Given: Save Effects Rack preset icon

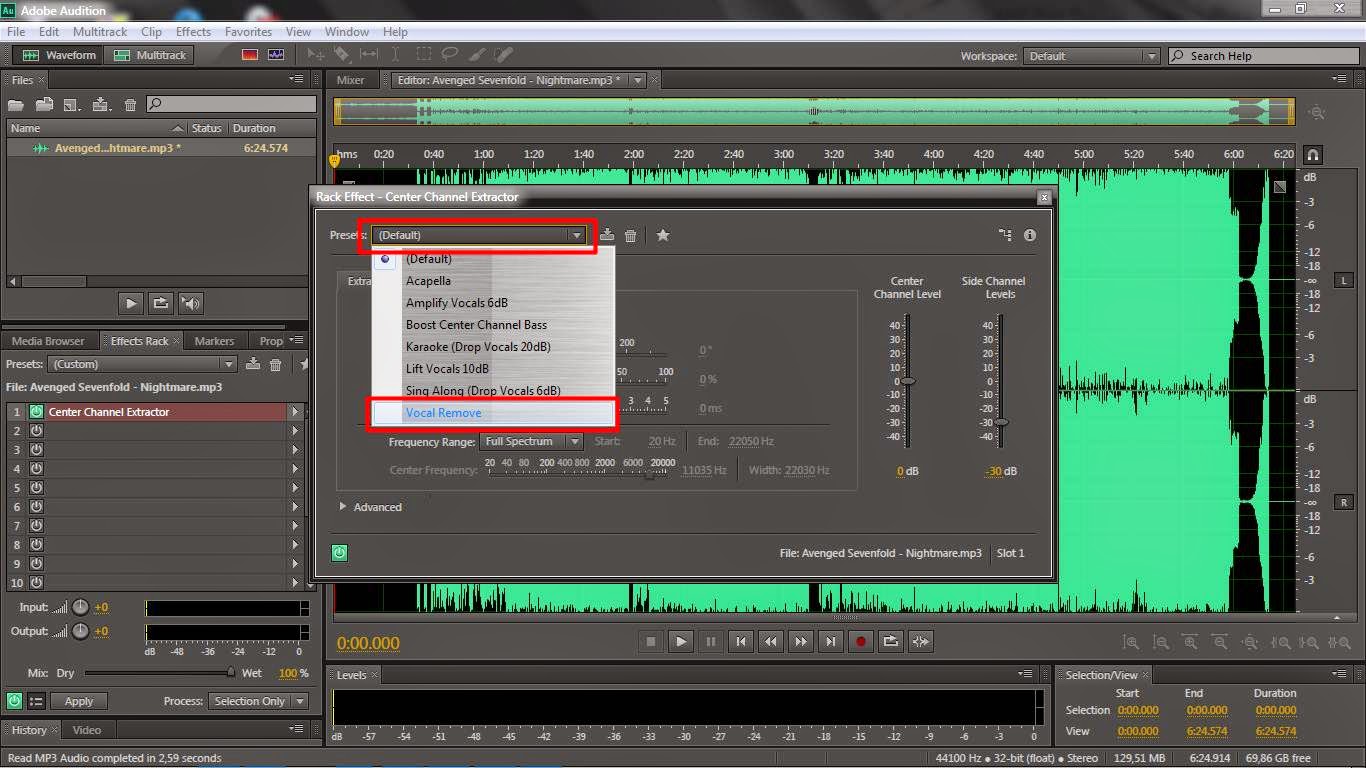Looking at the screenshot, I should 254,364.
